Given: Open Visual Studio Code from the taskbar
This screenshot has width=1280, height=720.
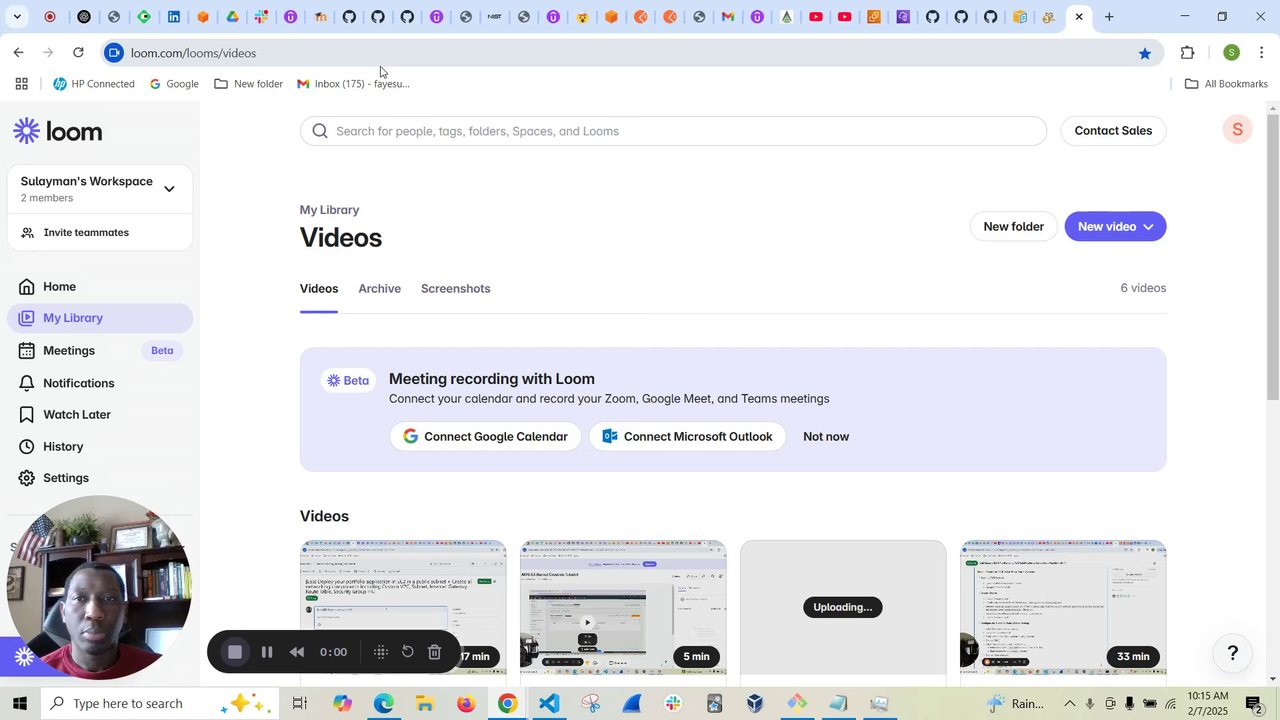Looking at the screenshot, I should 549,704.
